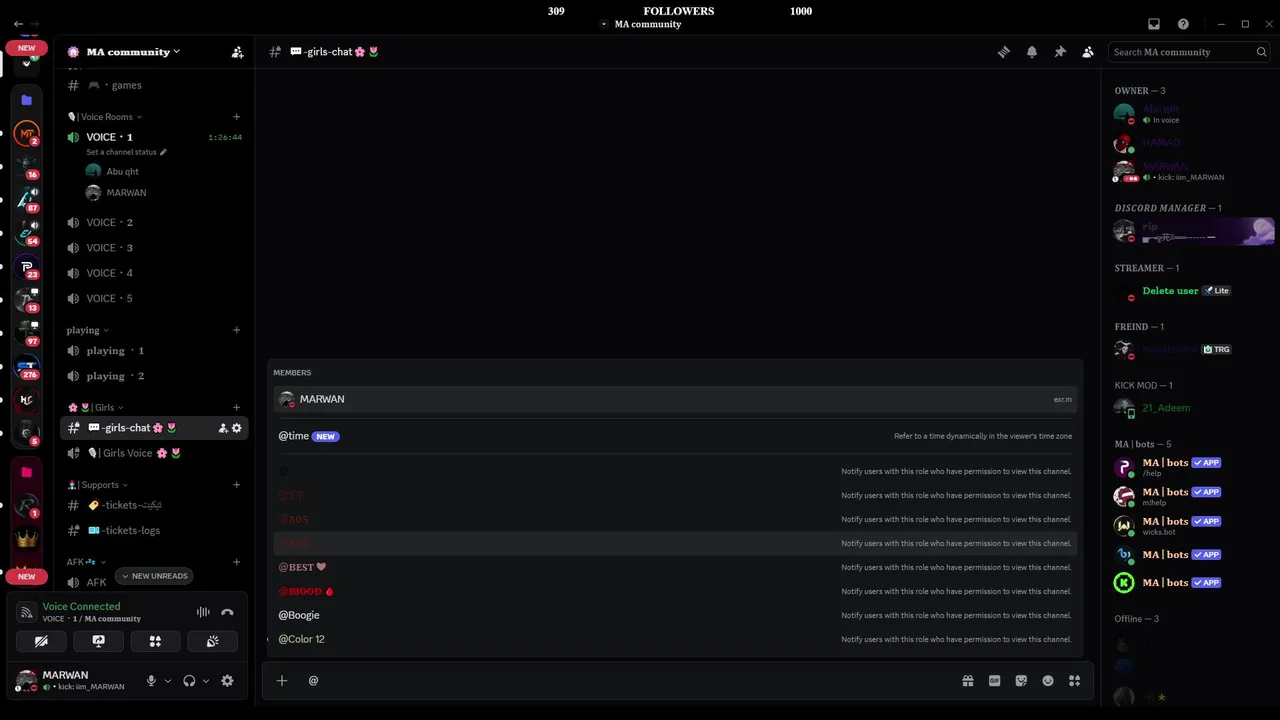
Task: Join VOICE 3 channel
Action: tap(154, 248)
